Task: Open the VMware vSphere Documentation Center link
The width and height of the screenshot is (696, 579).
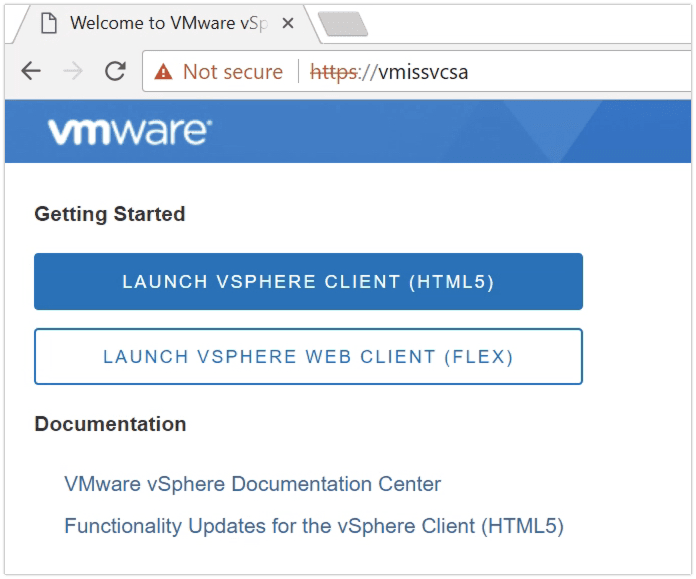Action: point(253,484)
